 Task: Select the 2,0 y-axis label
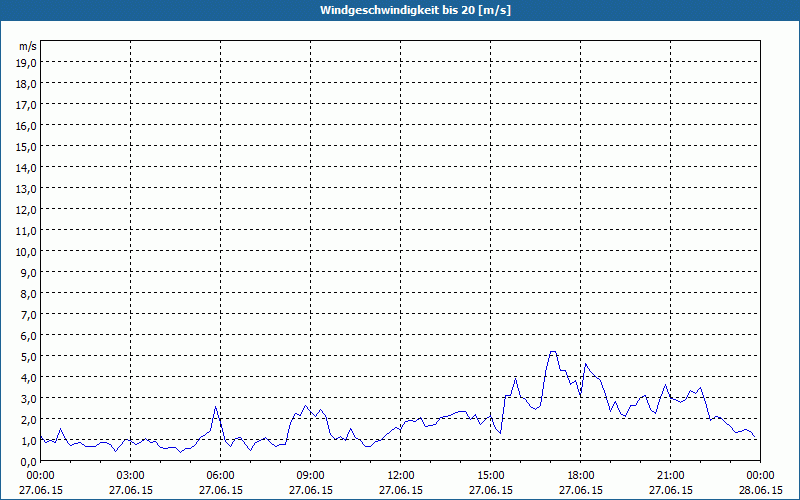point(30,420)
